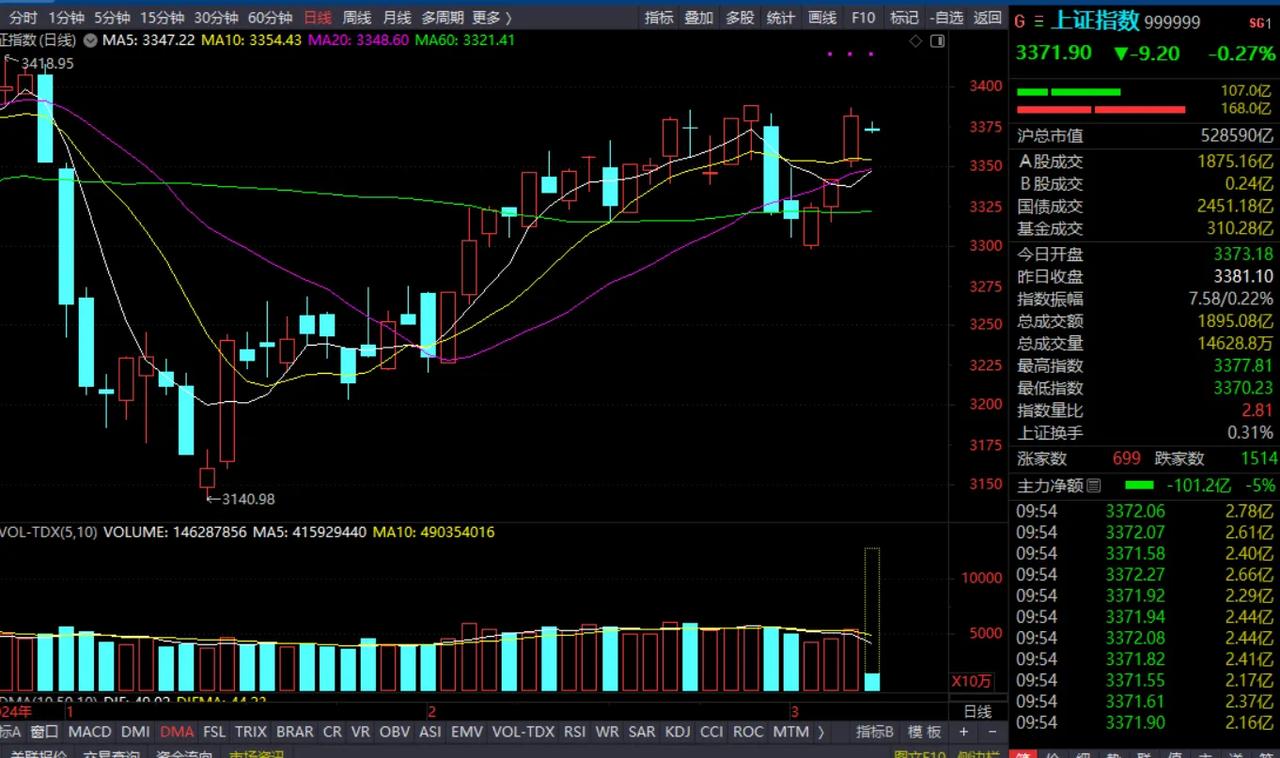Select the 日线 daily chart tab
The width and height of the screenshot is (1280, 758).
[318, 18]
